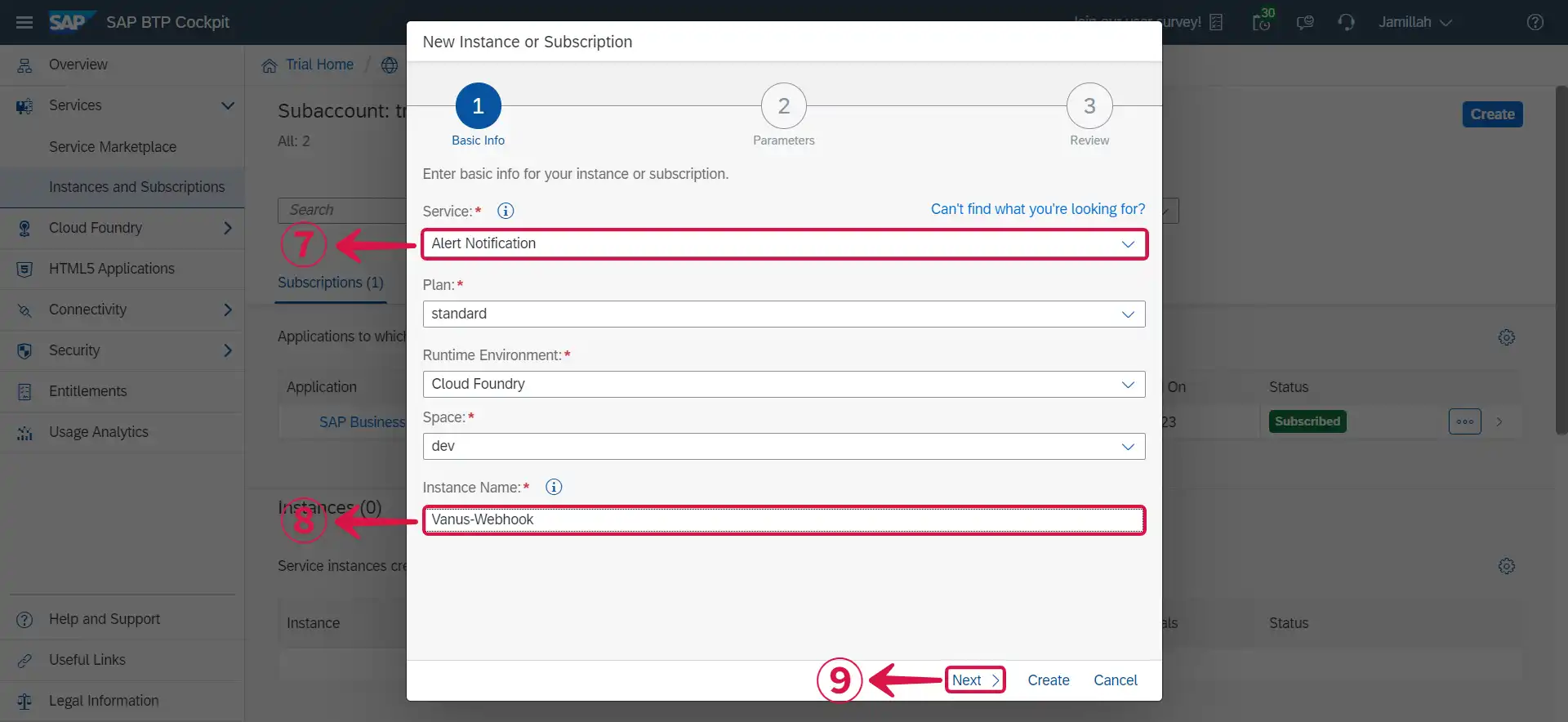Open the Plan dropdown showing standard
Image resolution: width=1568 pixels, height=722 pixels.
point(784,314)
